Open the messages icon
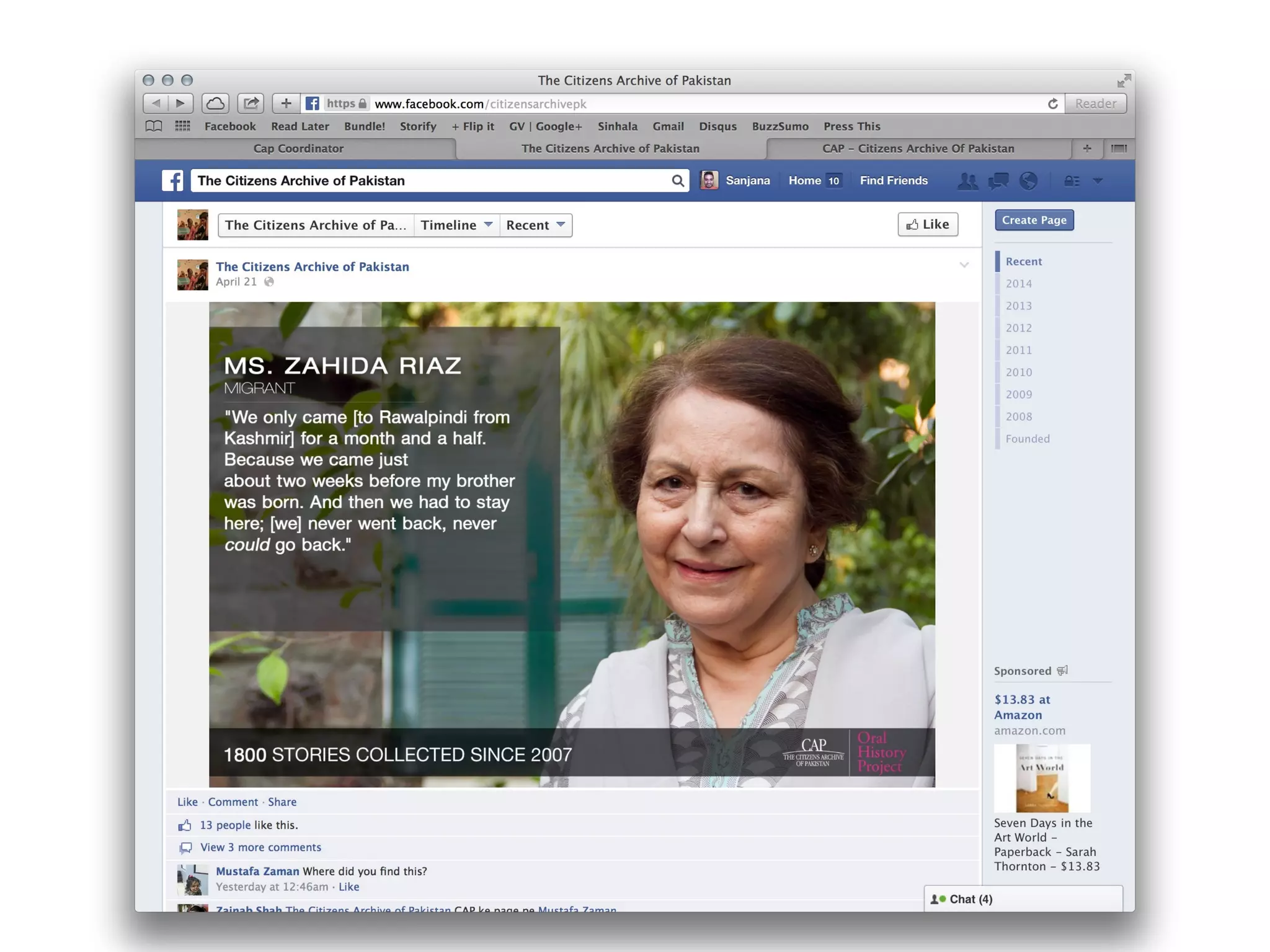Viewport: 1270px width, 952px height. click(998, 180)
